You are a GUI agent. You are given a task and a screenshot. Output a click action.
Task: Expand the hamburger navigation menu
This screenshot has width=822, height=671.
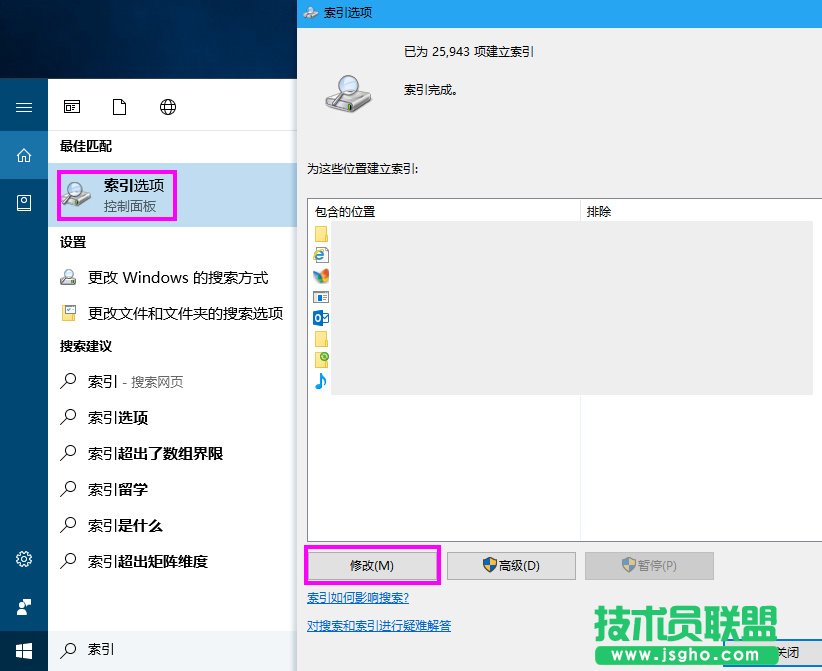click(23, 107)
